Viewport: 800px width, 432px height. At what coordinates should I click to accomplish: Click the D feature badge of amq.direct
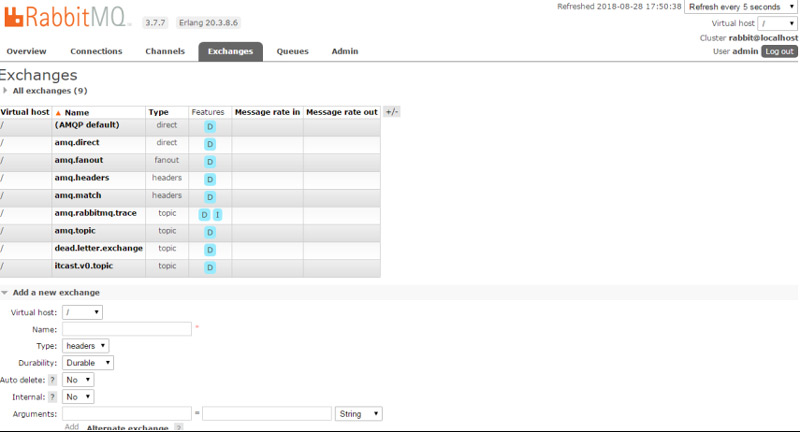click(210, 144)
